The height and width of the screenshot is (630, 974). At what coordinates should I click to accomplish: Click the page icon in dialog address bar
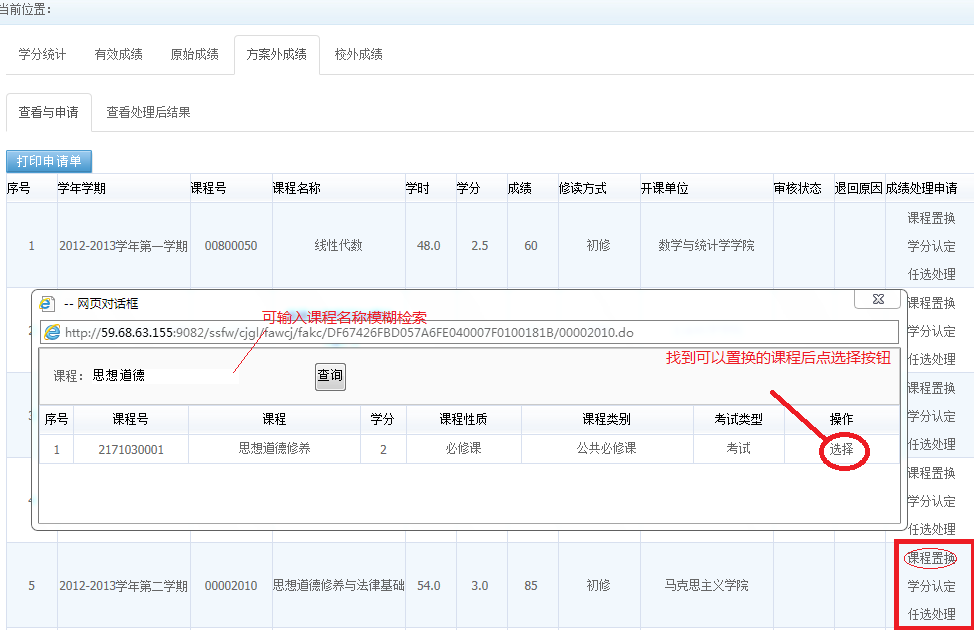(x=52, y=332)
